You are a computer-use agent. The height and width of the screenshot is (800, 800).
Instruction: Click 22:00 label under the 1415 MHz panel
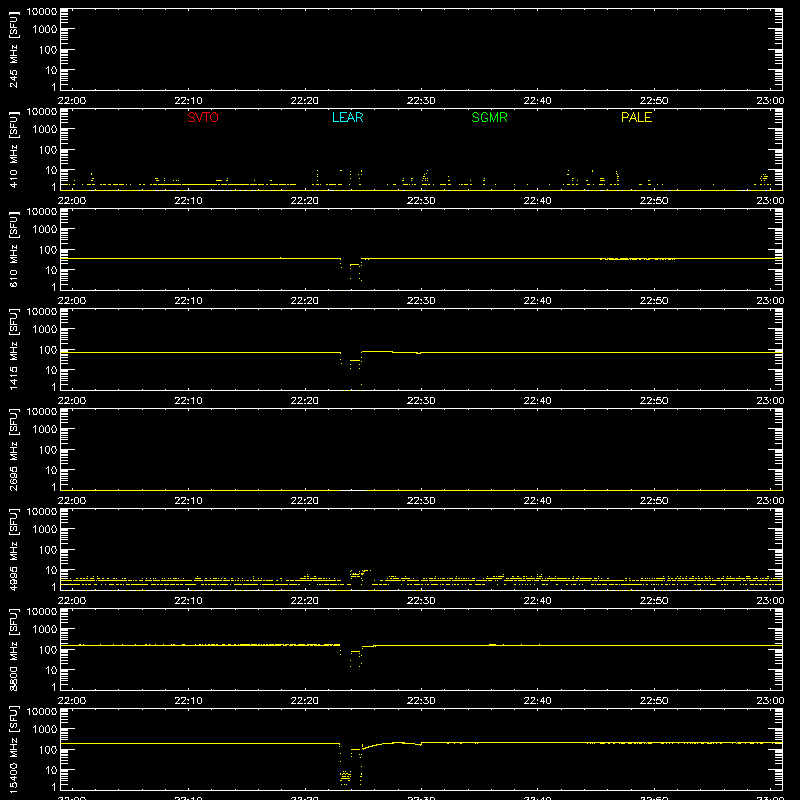pos(72,401)
